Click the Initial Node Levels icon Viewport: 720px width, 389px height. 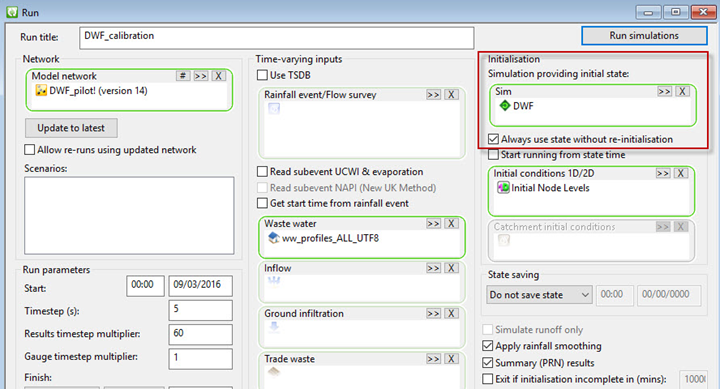point(503,187)
